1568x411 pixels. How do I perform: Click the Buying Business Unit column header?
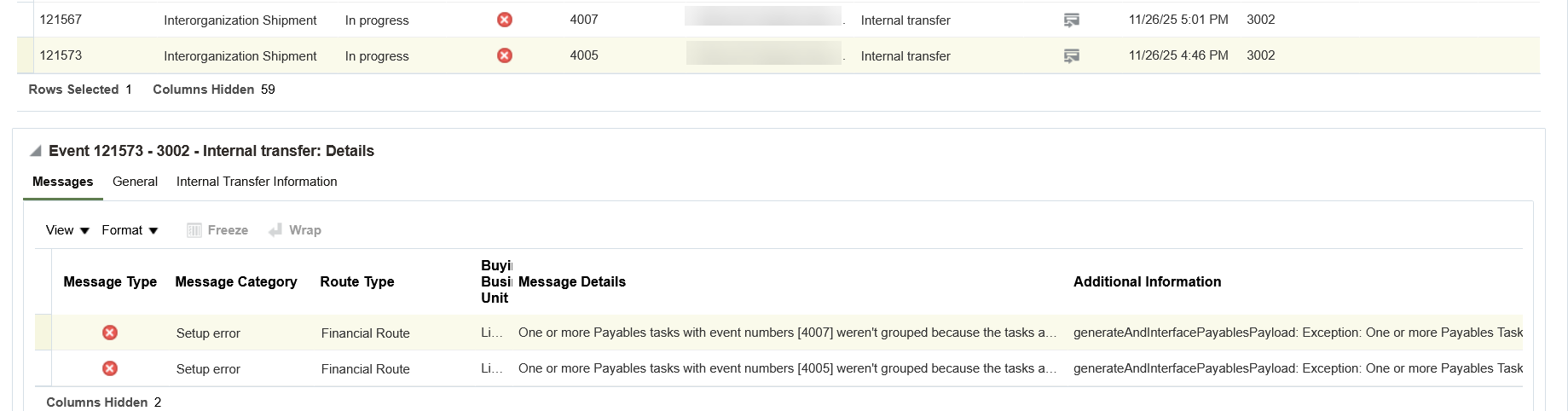(496, 281)
